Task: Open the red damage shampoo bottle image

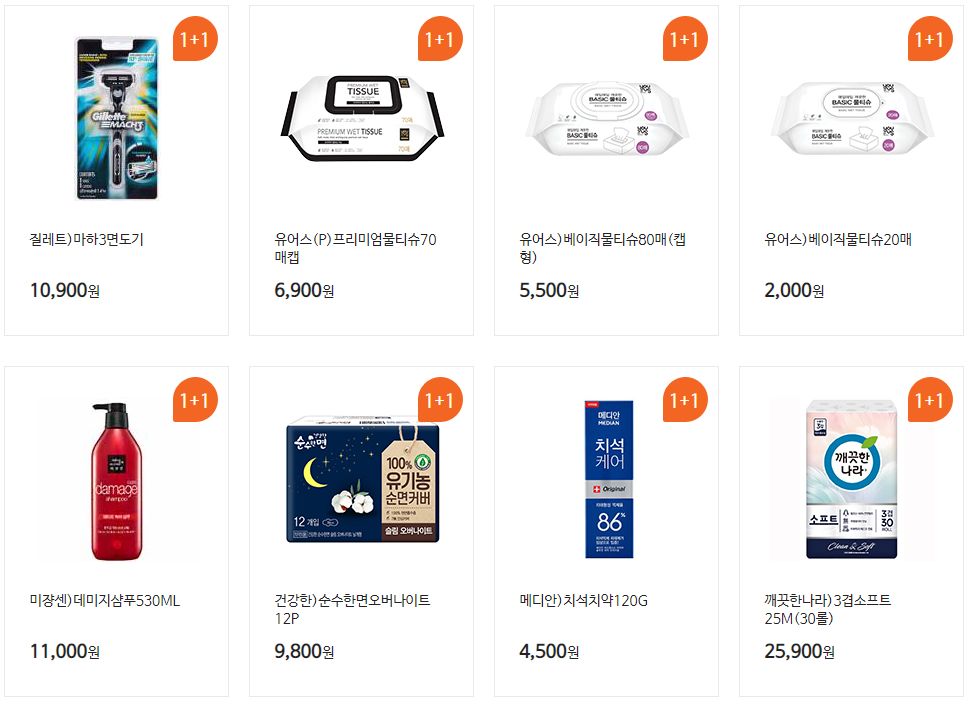Action: click(x=117, y=482)
